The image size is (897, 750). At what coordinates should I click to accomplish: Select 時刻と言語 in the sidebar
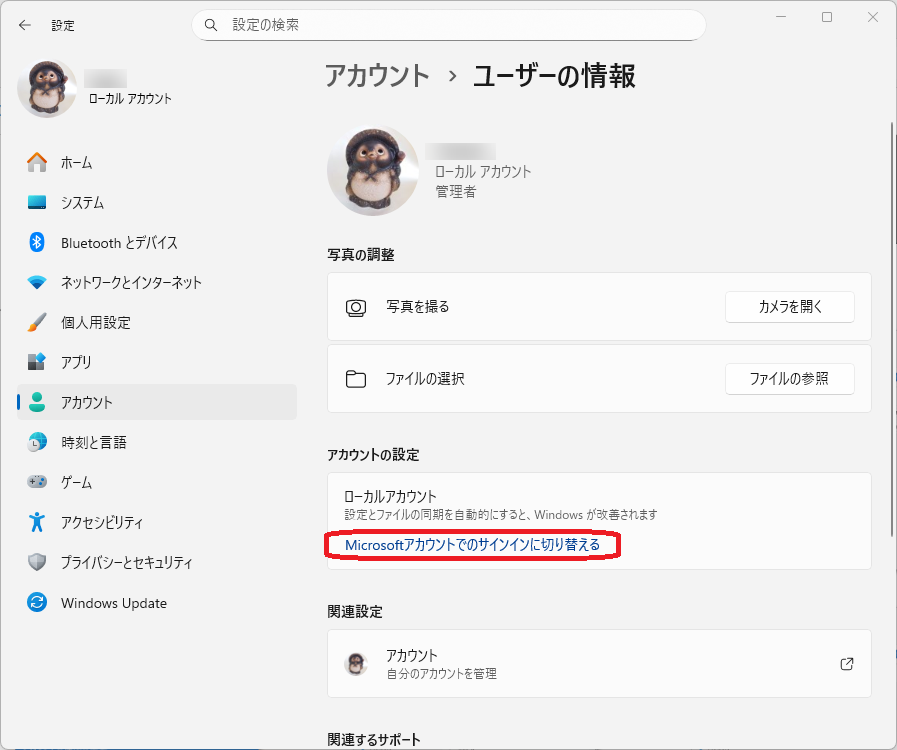157,442
